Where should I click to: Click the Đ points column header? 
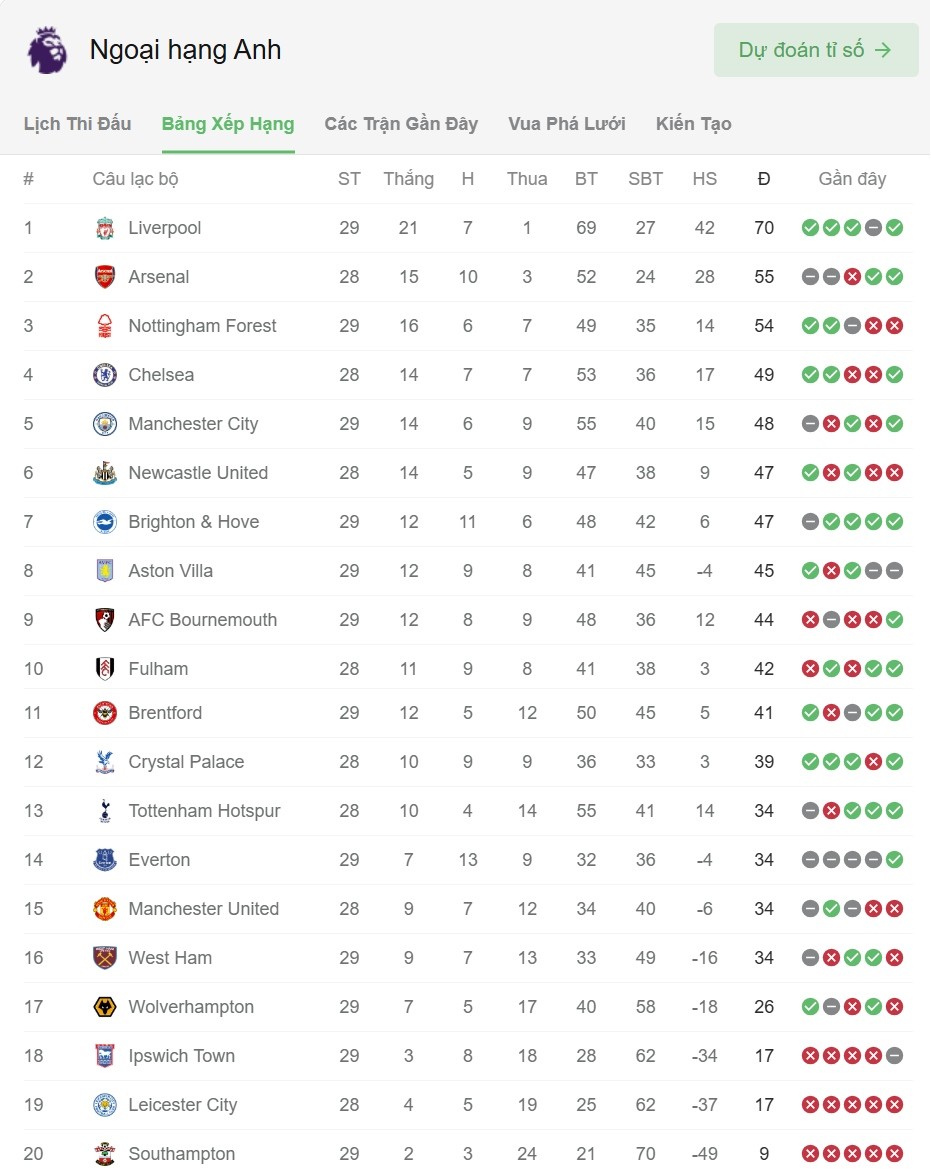764,179
